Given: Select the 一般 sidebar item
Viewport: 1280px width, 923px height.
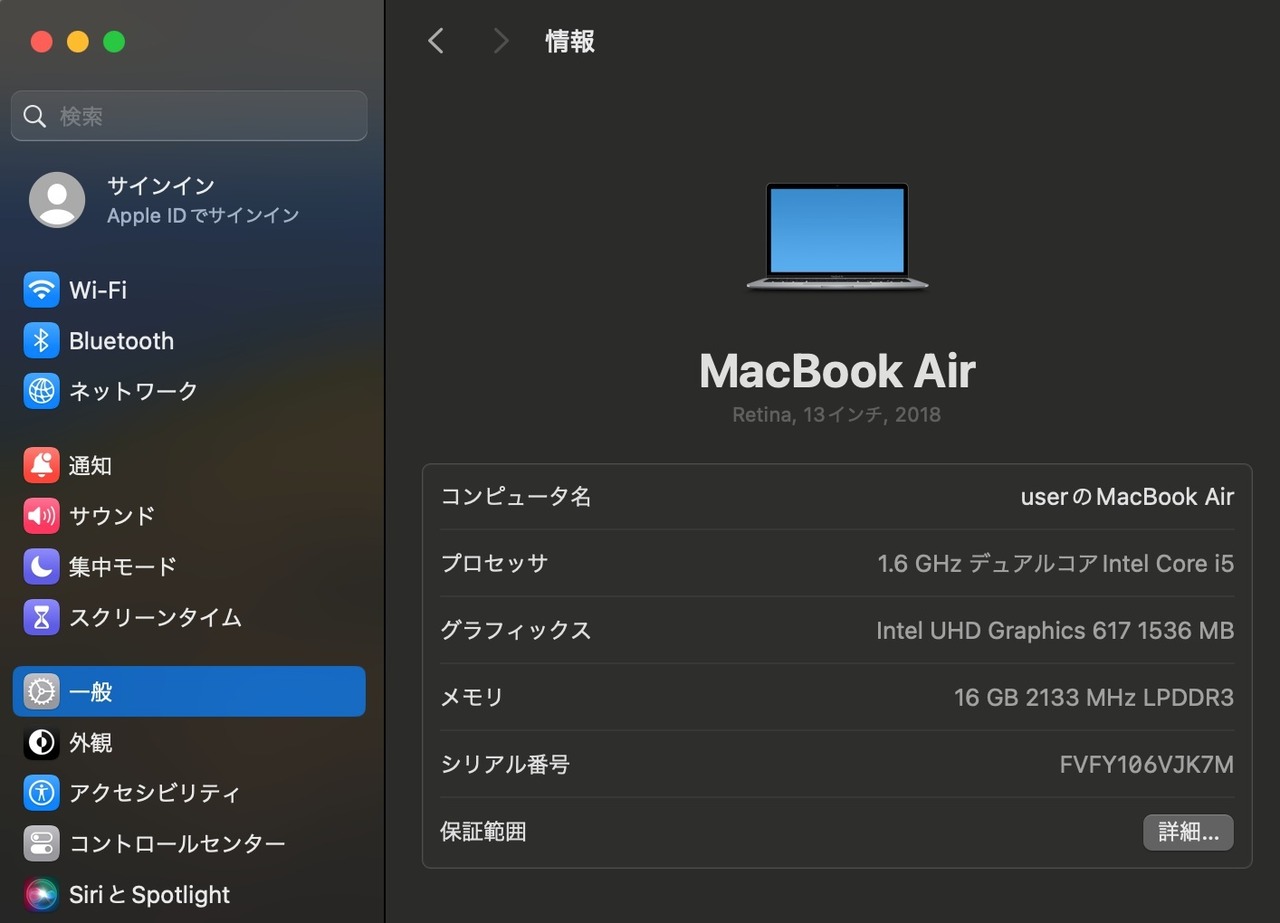Looking at the screenshot, I should [x=189, y=692].
